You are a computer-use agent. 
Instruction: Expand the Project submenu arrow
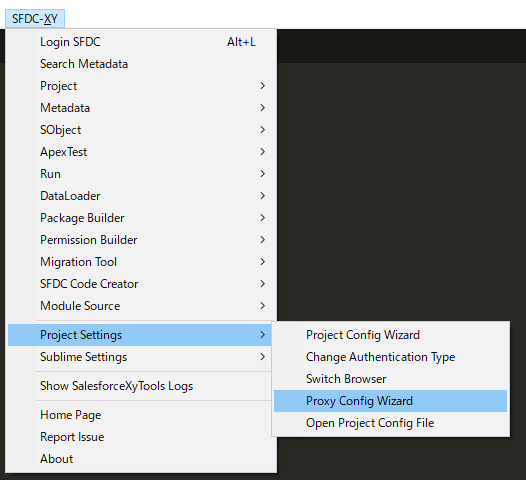tap(263, 86)
